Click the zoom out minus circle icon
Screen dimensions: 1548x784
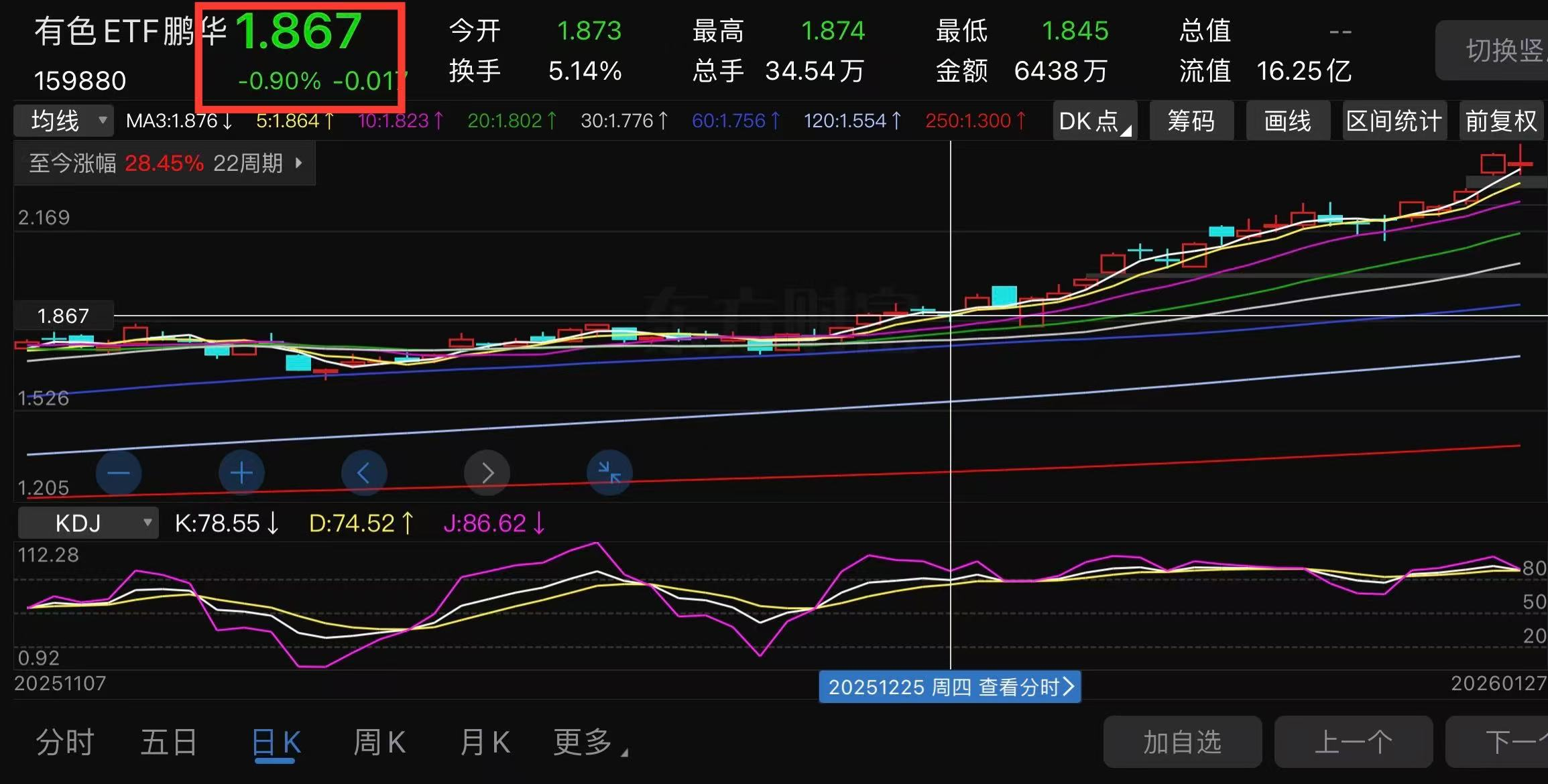tap(119, 473)
